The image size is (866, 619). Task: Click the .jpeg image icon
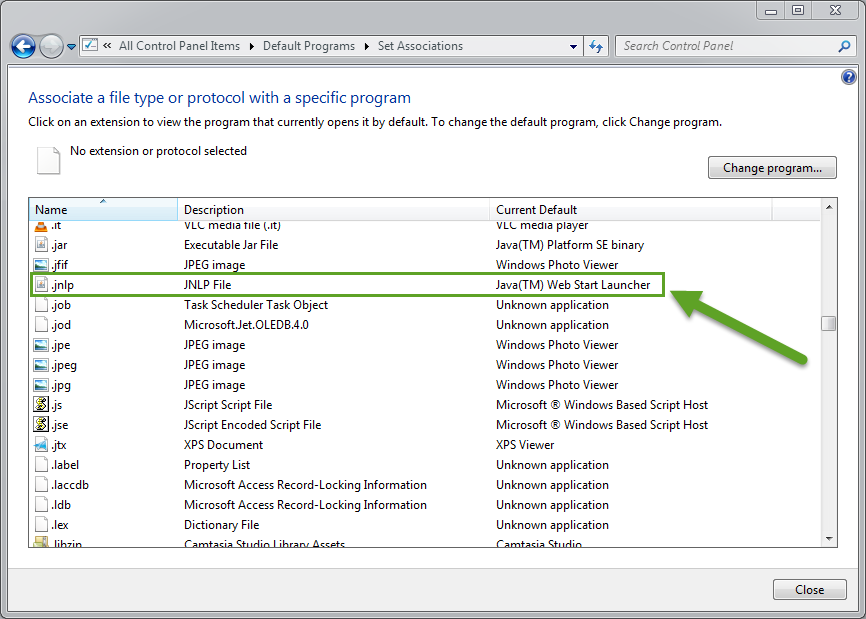(x=41, y=364)
